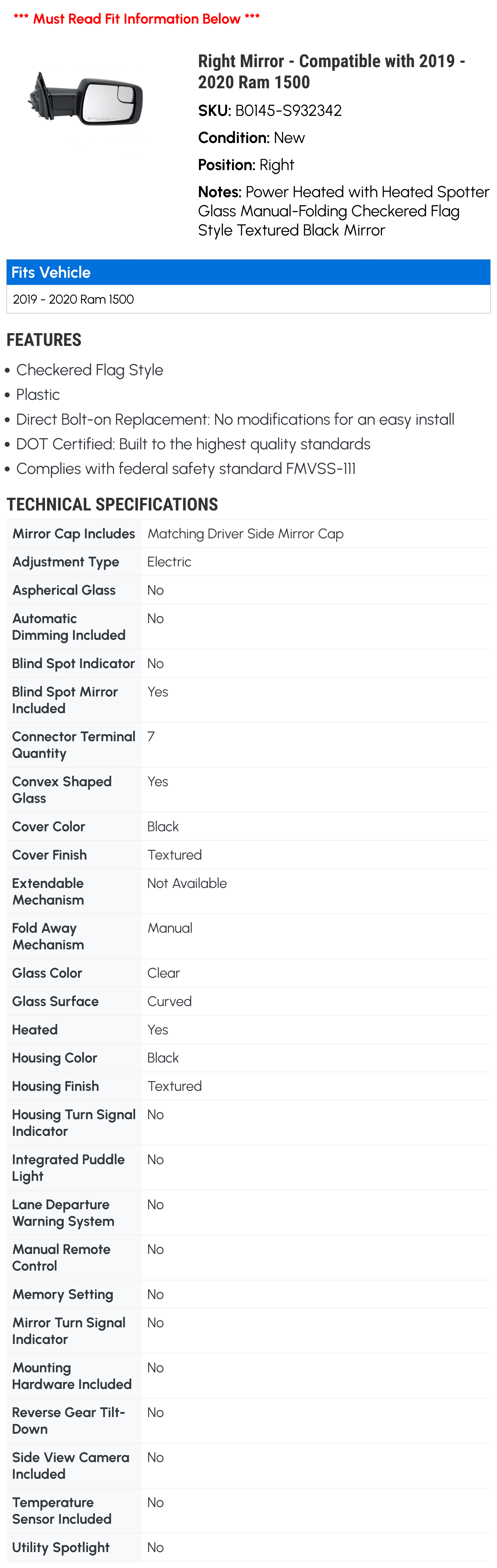Click the Notes description text
The width and height of the screenshot is (497, 1568).
343,211
